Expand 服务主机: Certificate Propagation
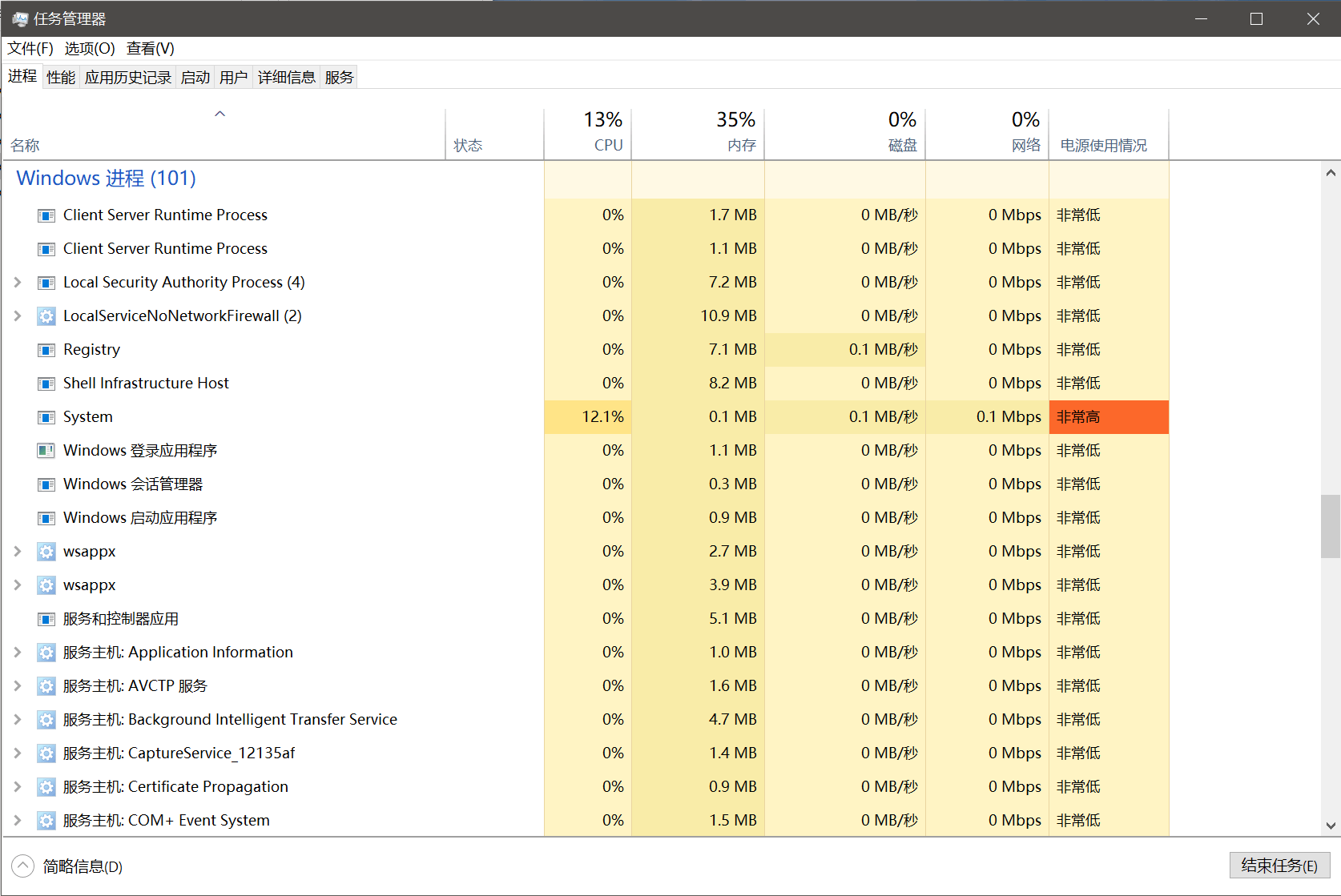 tap(18, 787)
